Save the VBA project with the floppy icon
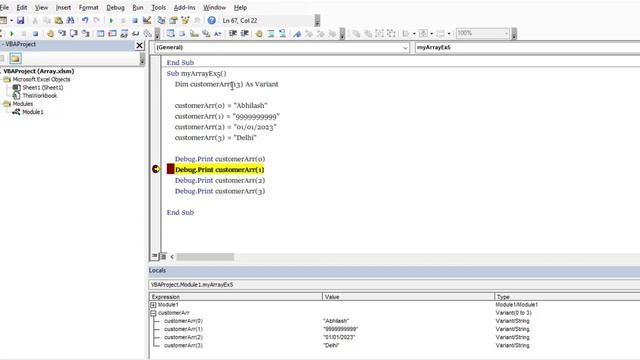Image resolution: width=640 pixels, height=360 pixels. (20, 20)
